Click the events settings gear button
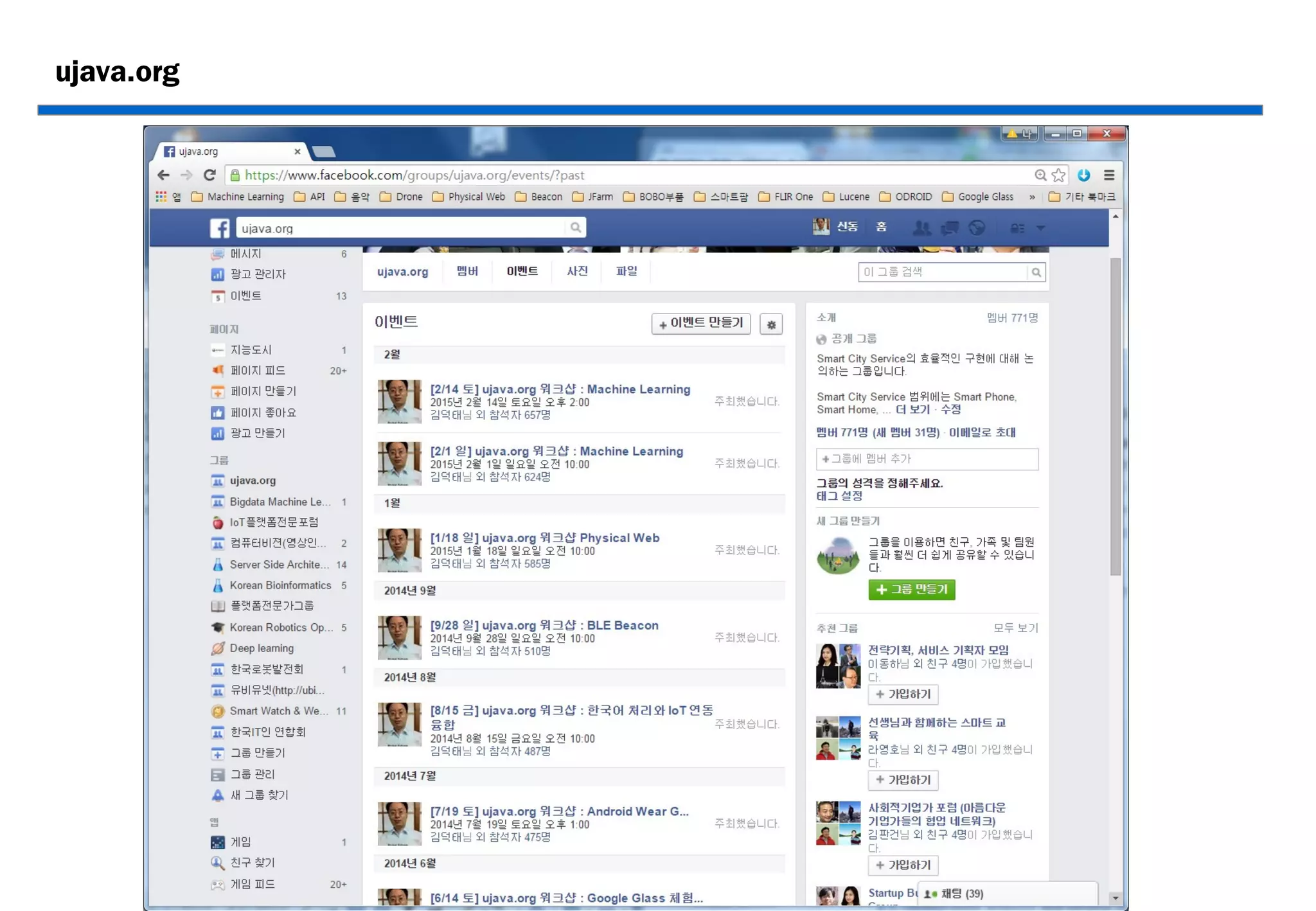This screenshot has width=1316, height=911. point(771,324)
